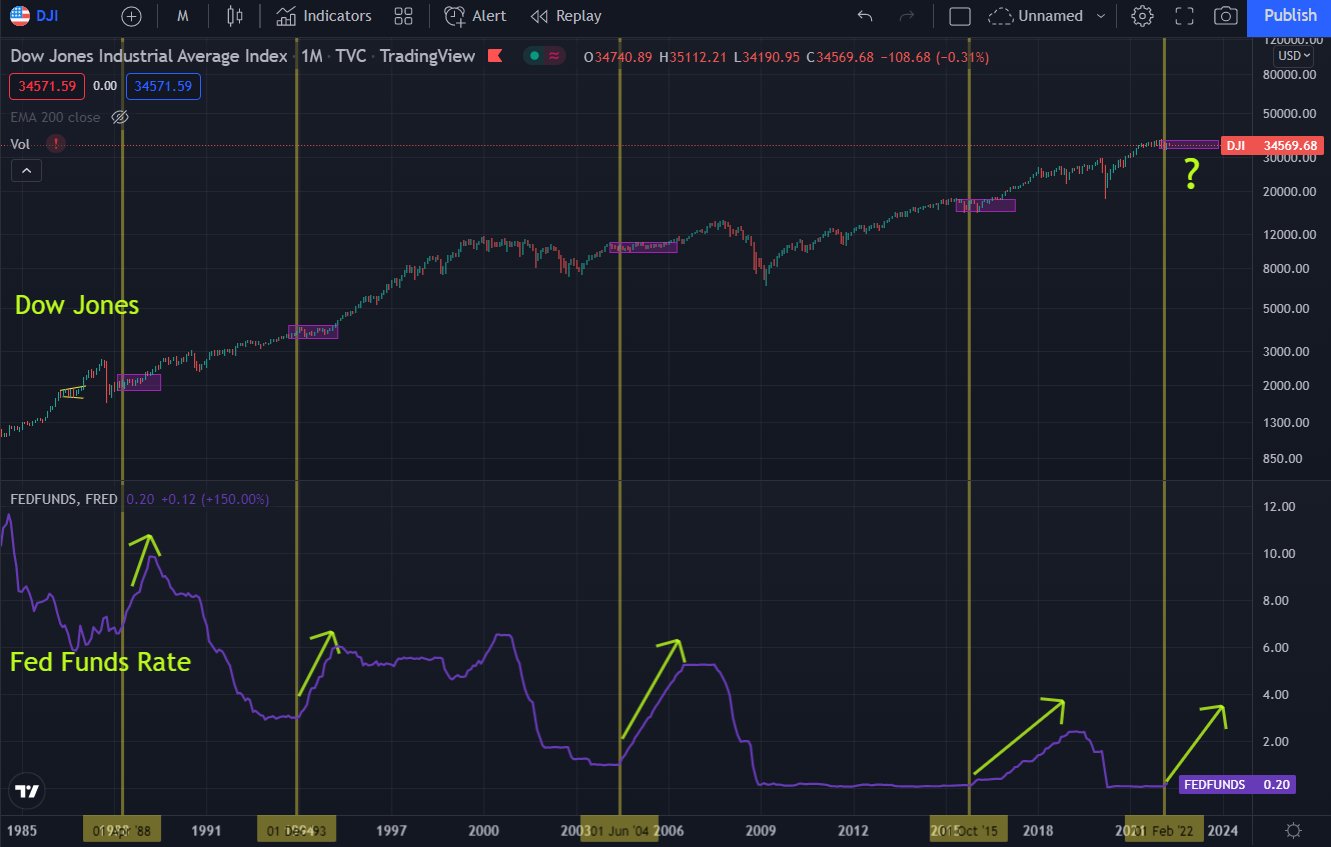Select the Vol legend label
This screenshot has height=847, width=1331.
tap(20, 144)
